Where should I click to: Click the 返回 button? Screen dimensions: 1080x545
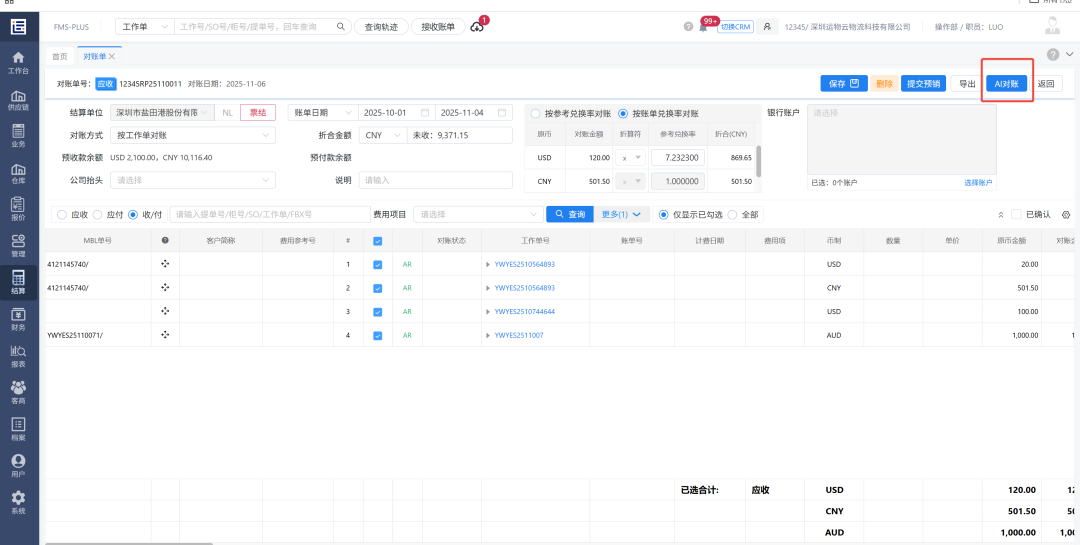coord(1046,83)
